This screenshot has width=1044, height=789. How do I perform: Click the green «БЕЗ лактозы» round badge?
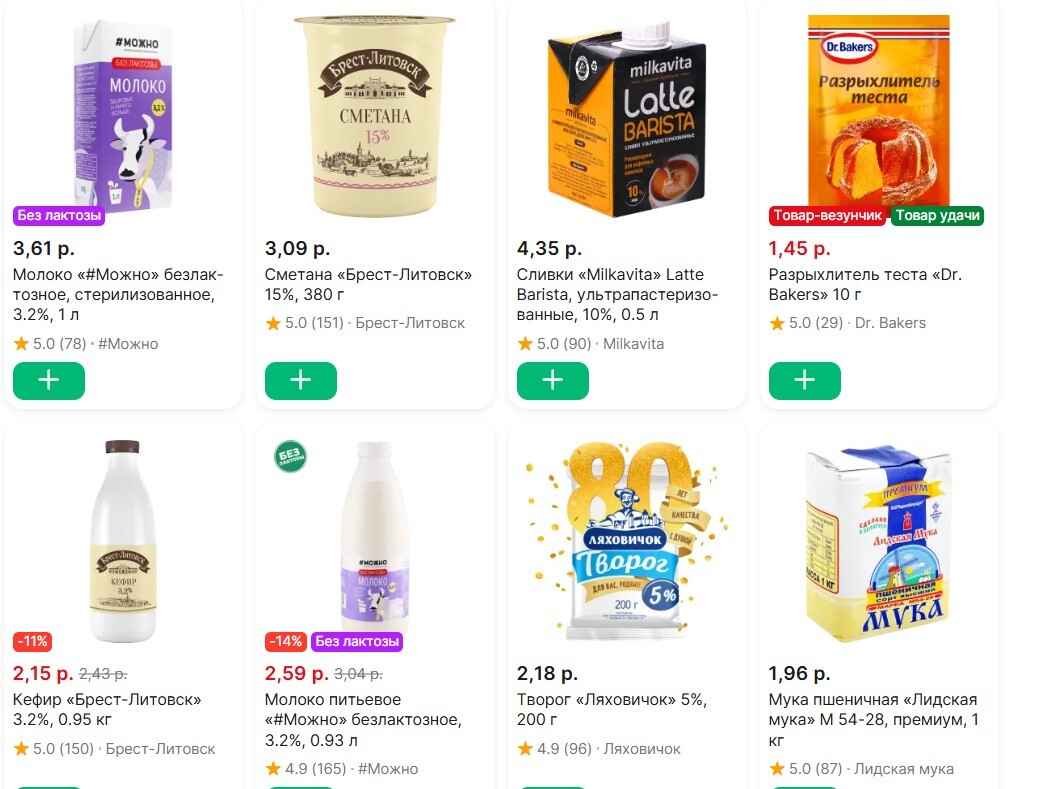pyautogui.click(x=290, y=457)
